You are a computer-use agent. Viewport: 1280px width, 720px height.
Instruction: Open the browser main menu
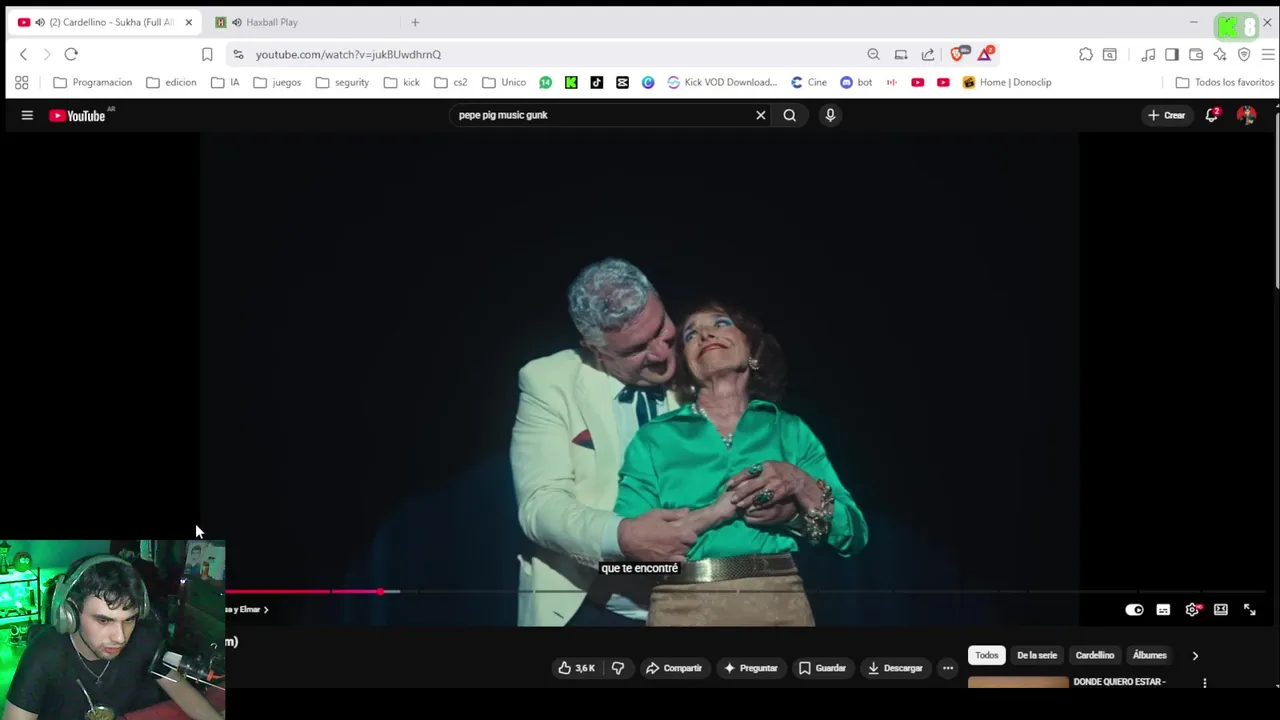(x=1267, y=54)
